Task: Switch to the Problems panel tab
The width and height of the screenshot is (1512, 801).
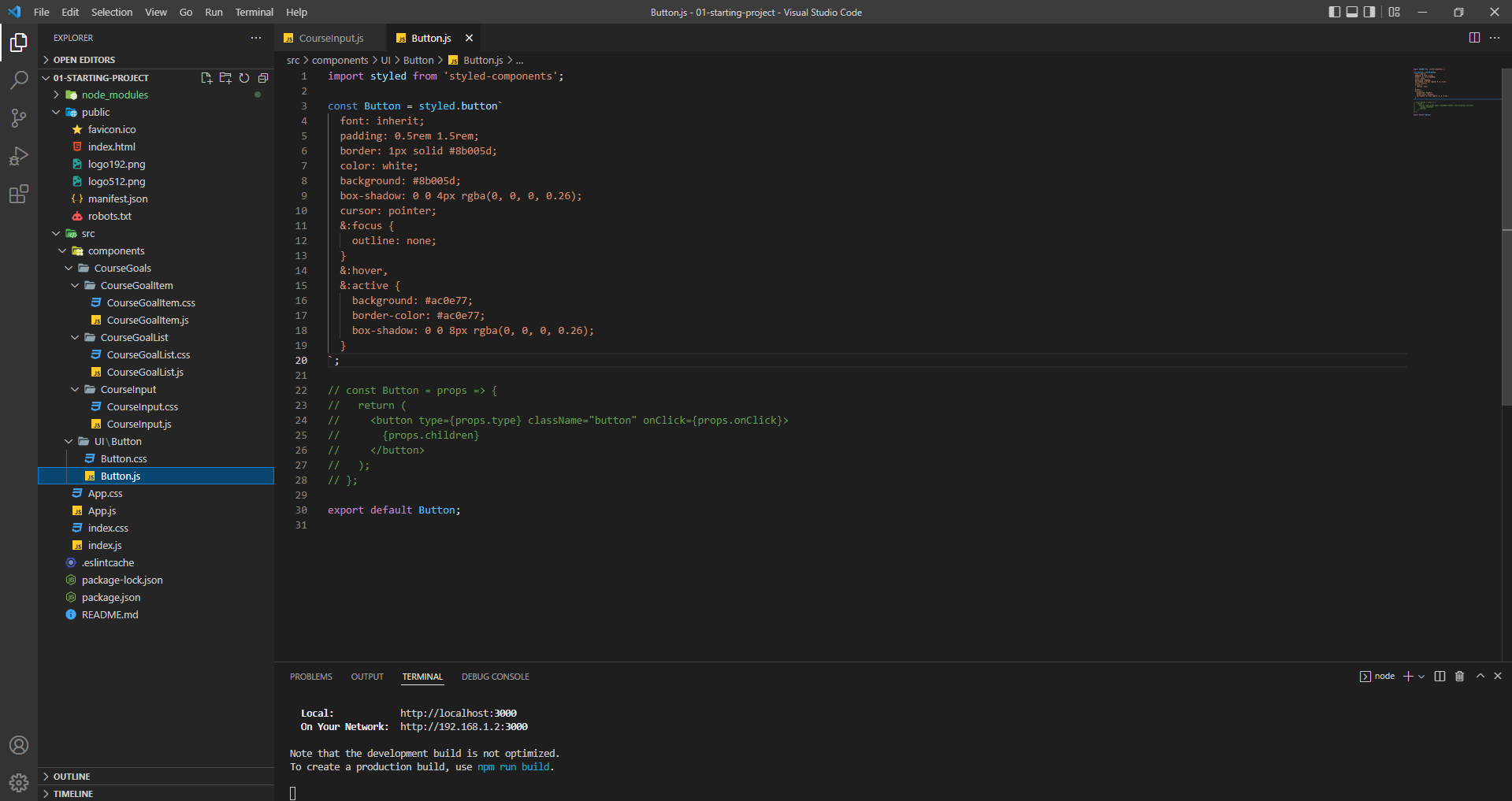Action: tap(311, 677)
